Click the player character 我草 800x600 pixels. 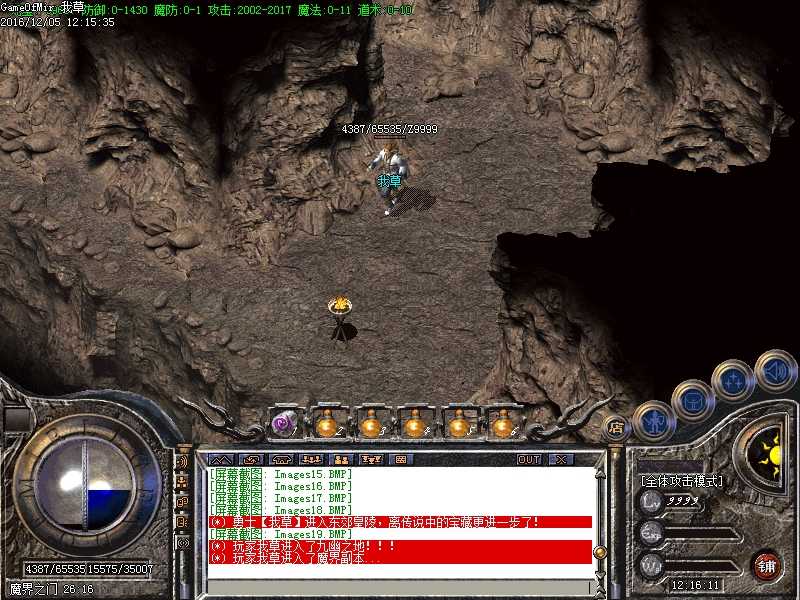[390, 178]
